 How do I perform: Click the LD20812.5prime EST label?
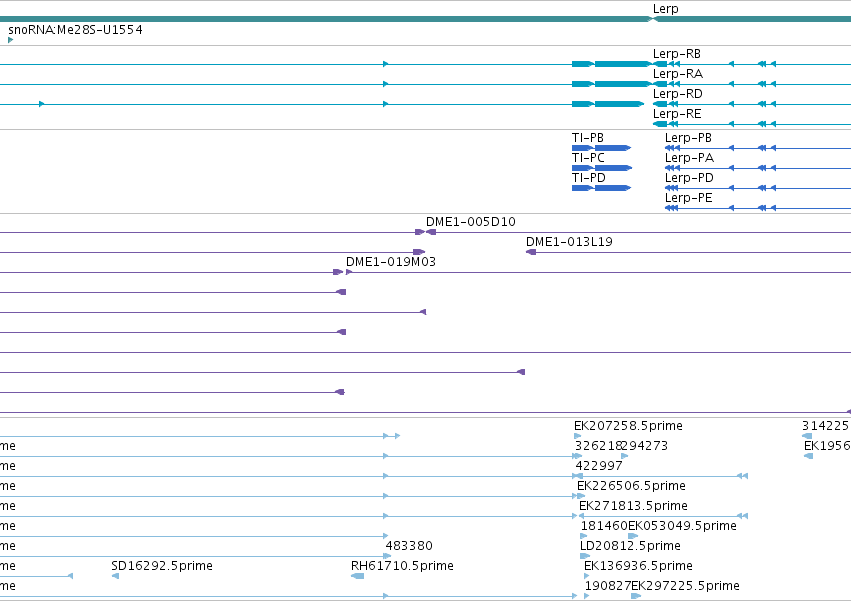click(630, 546)
